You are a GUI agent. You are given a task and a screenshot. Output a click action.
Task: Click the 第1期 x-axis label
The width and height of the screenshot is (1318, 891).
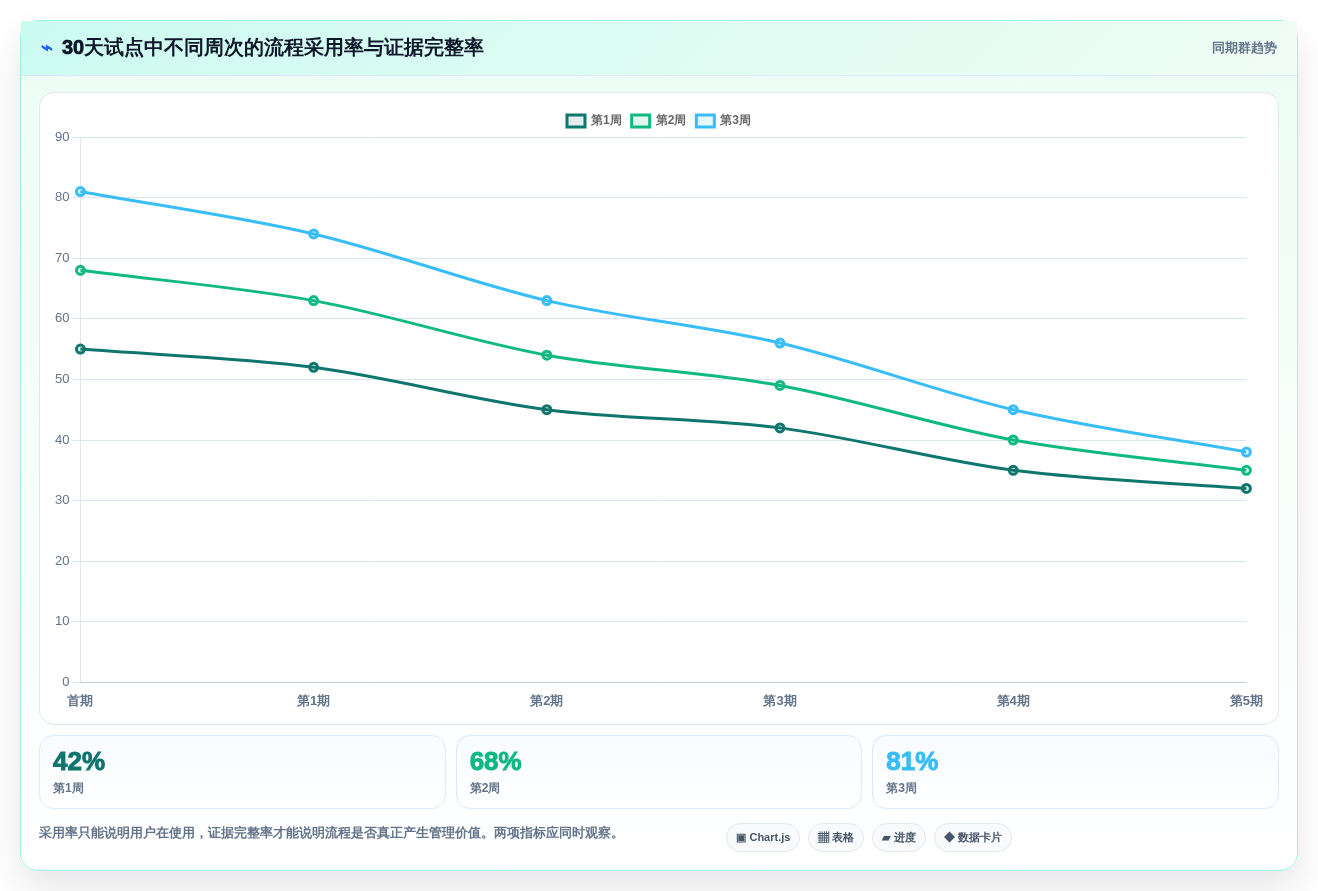click(x=313, y=701)
